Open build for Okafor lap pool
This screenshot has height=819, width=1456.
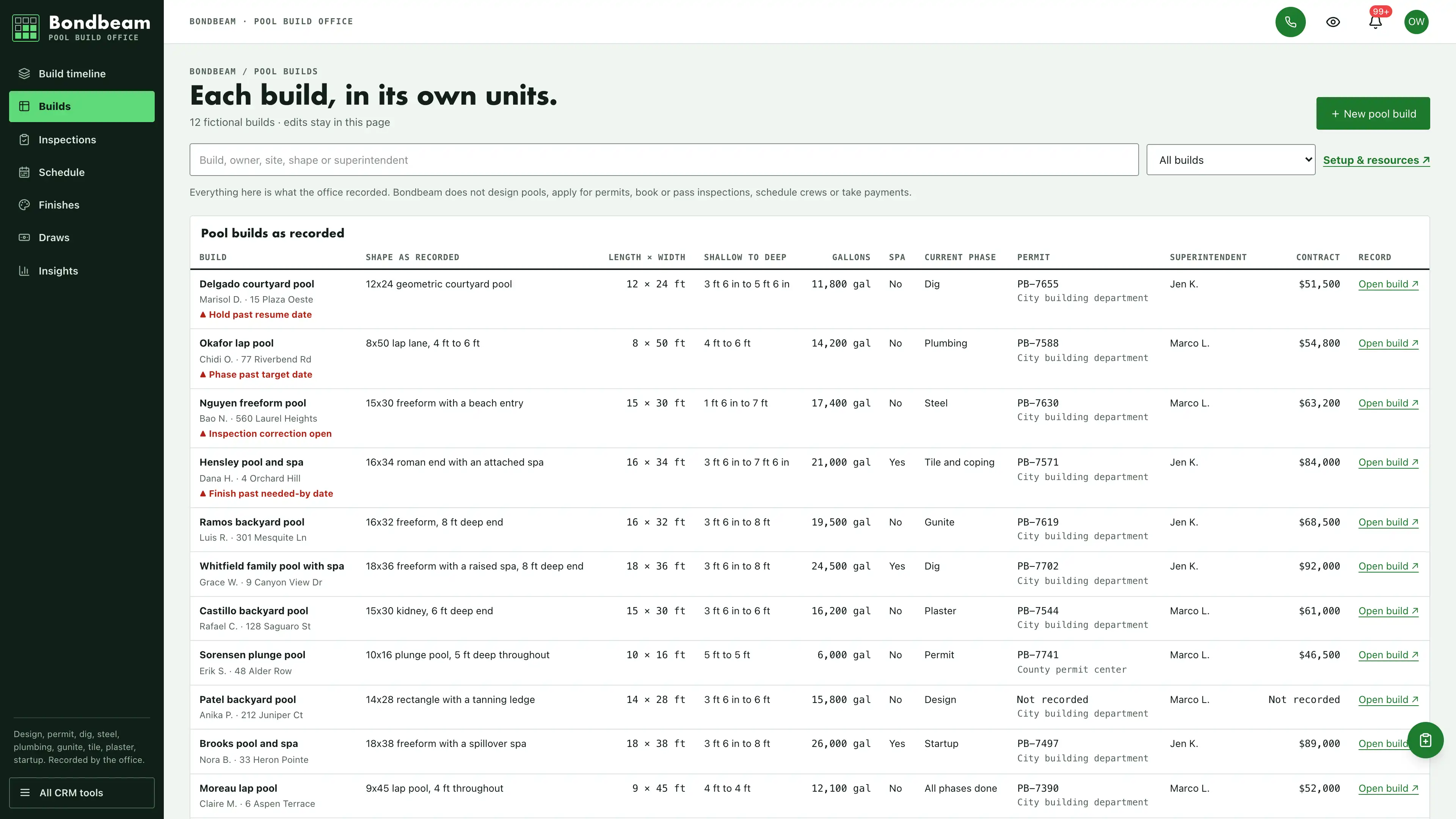coord(1388,343)
